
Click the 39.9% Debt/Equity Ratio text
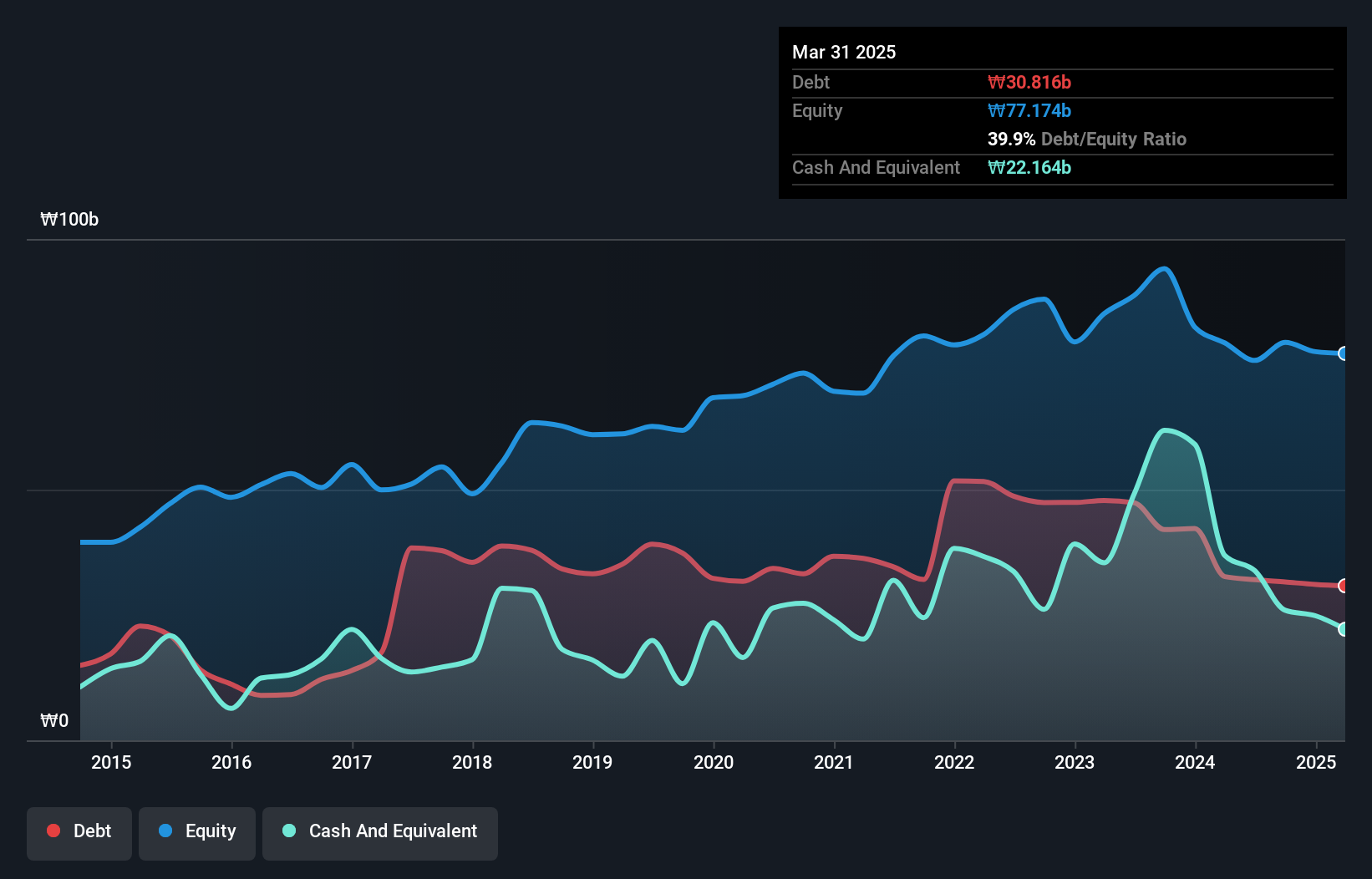pos(1087,139)
